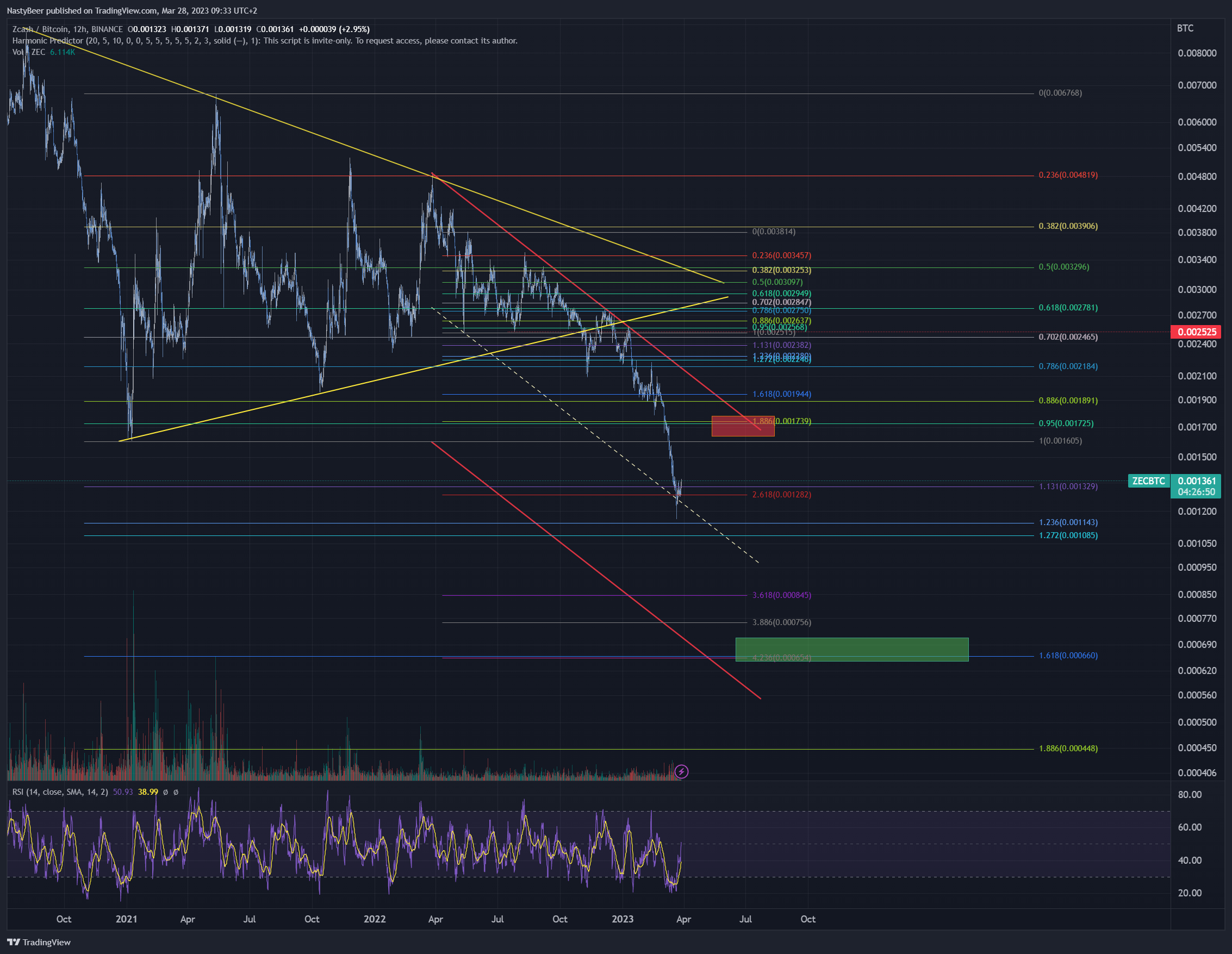
Task: Click the Vol ZEC 6.114K legend
Action: pos(43,52)
